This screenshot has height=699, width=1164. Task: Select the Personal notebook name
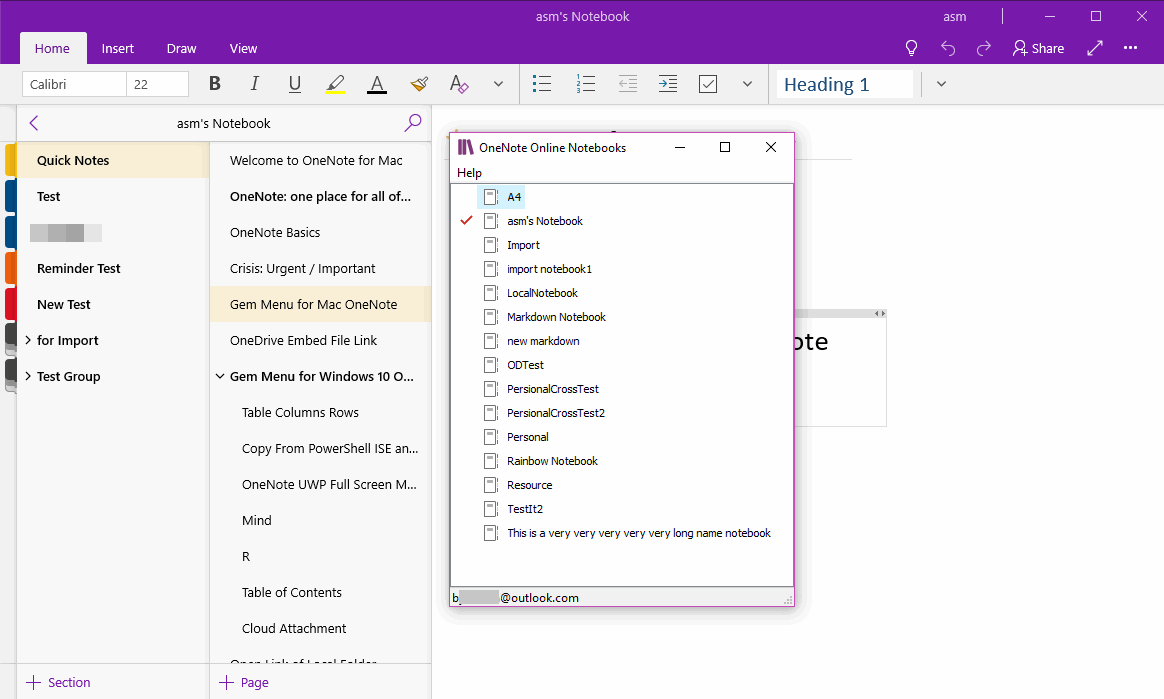528,437
